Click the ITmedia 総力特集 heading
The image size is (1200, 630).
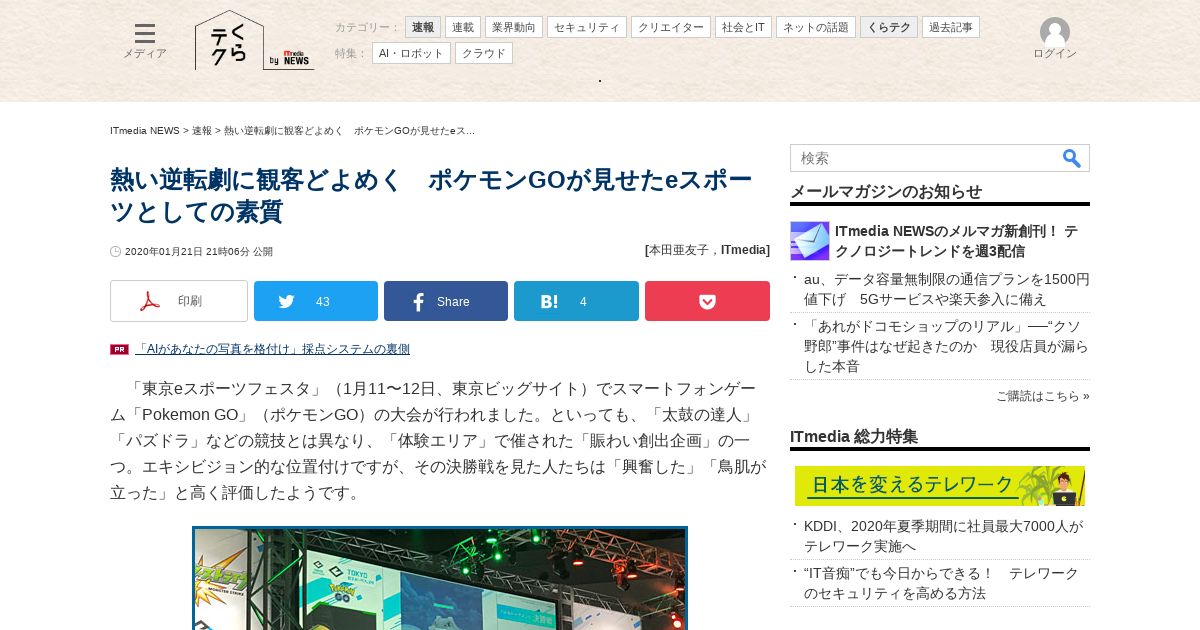pos(854,437)
